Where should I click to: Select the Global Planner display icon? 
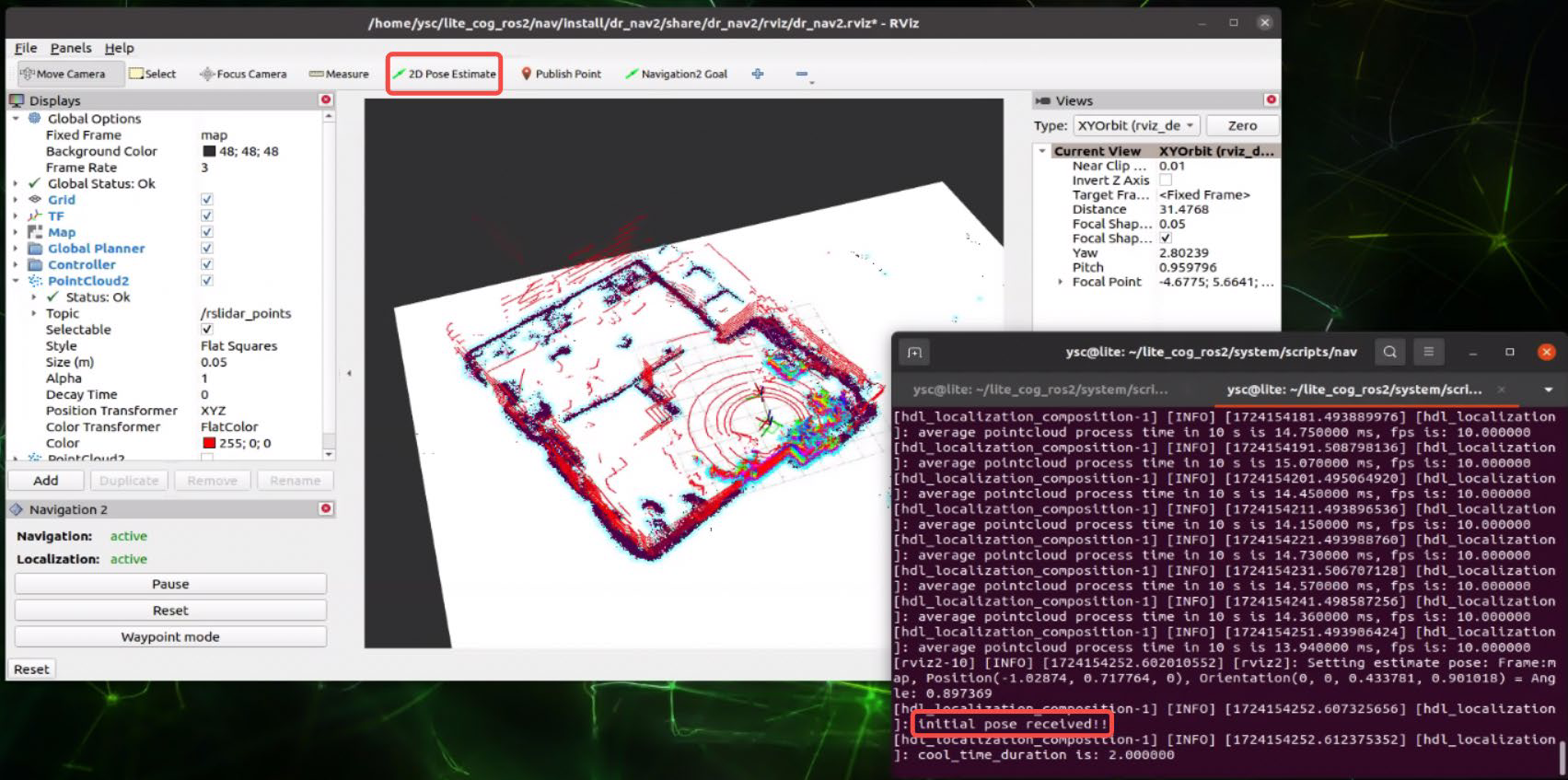coord(35,249)
